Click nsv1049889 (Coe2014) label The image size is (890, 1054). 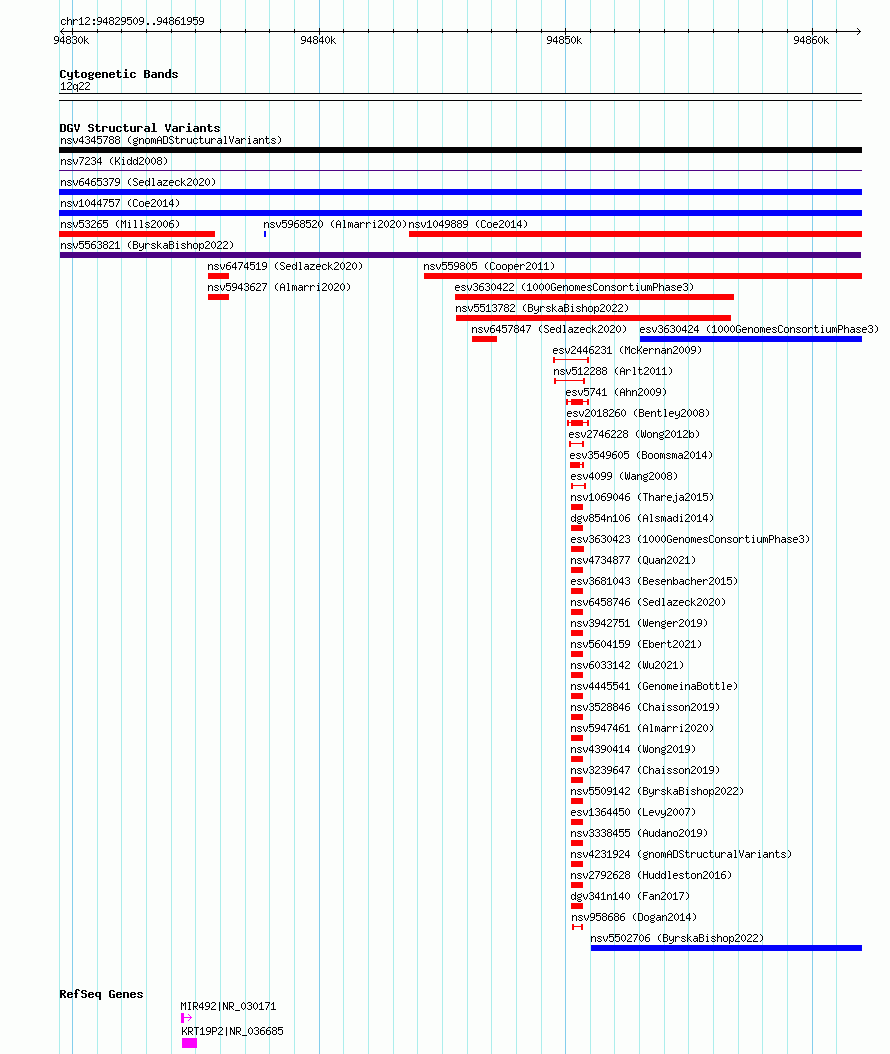tap(468, 224)
